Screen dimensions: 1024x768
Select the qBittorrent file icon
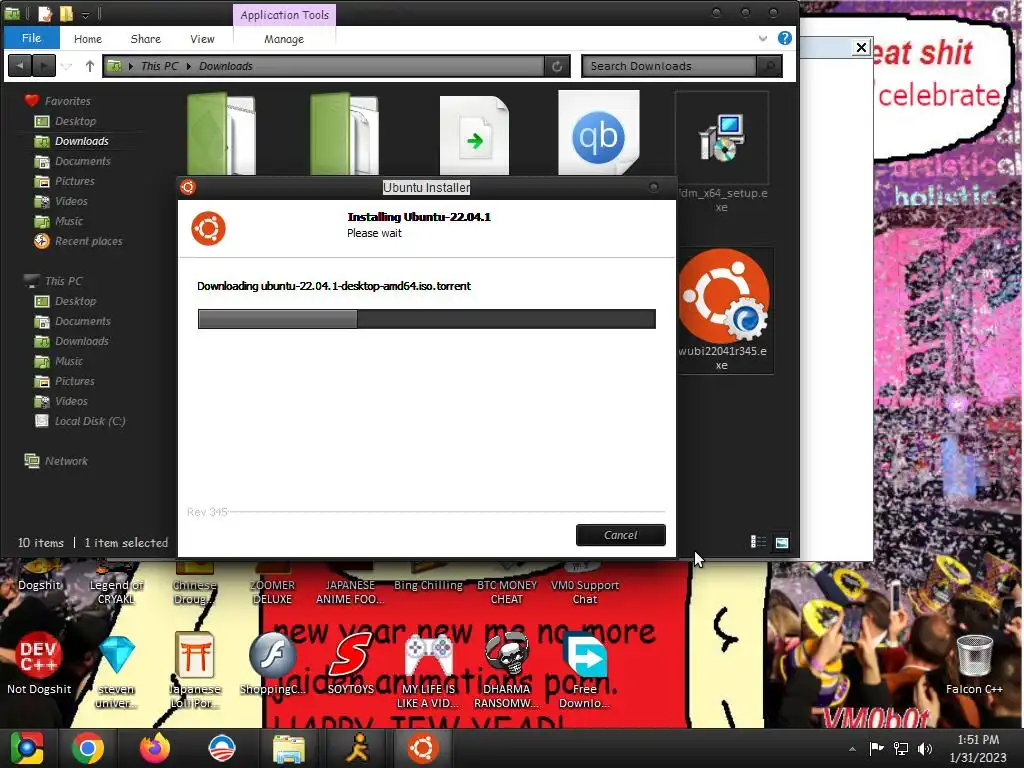click(x=598, y=133)
